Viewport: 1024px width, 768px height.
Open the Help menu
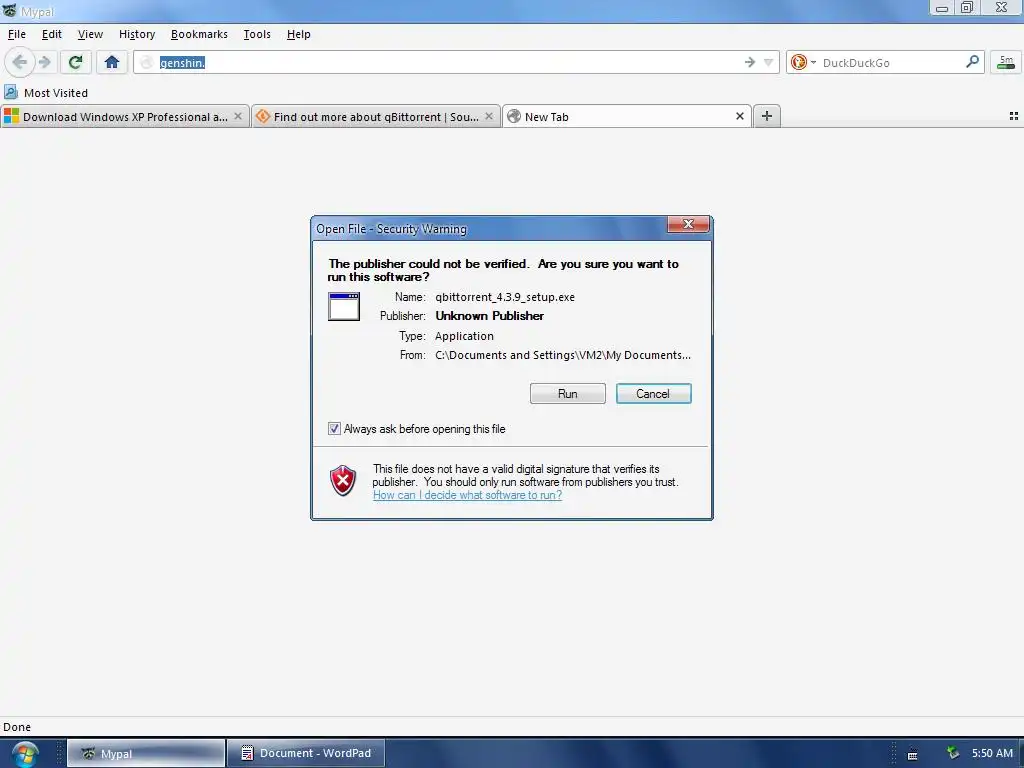tap(298, 34)
